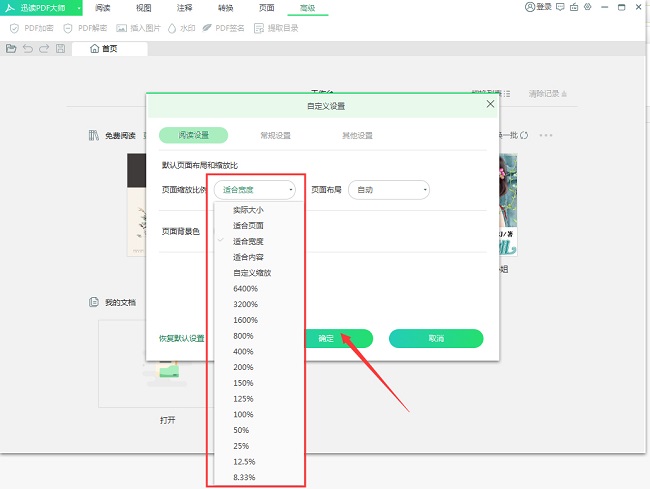Click the 提取目录 extract outline icon
Screen dimensions: 650x489
pos(259,28)
